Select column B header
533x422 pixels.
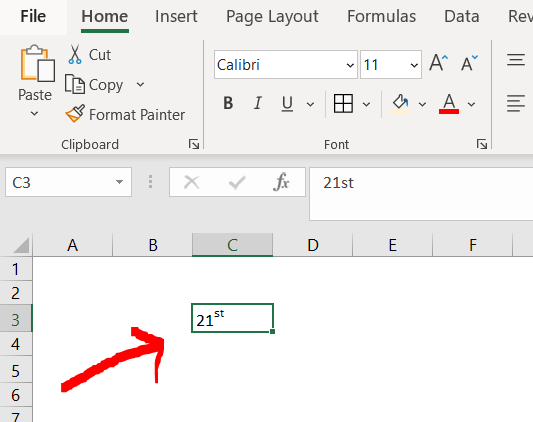pyautogui.click(x=153, y=245)
